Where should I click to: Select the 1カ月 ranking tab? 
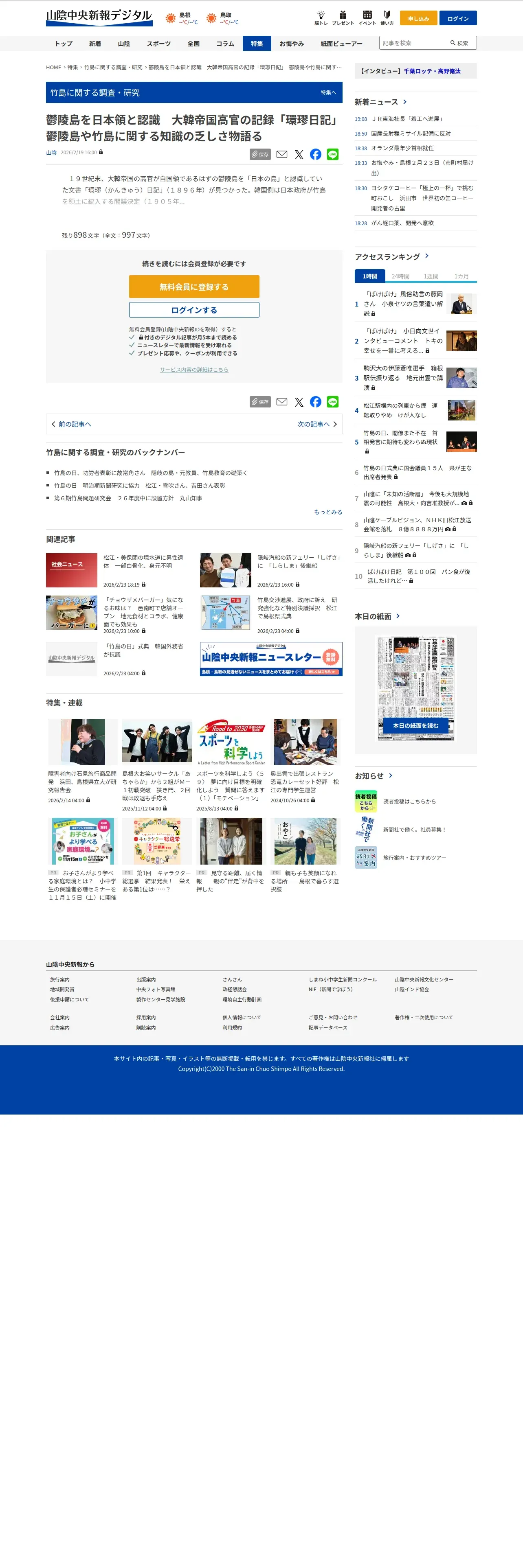[x=461, y=276]
